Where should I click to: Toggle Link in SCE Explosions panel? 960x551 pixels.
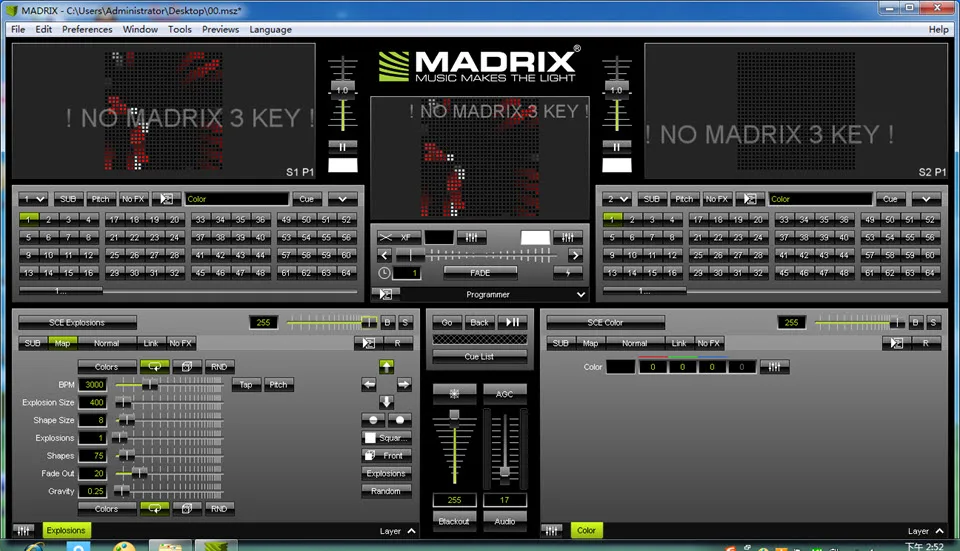151,343
